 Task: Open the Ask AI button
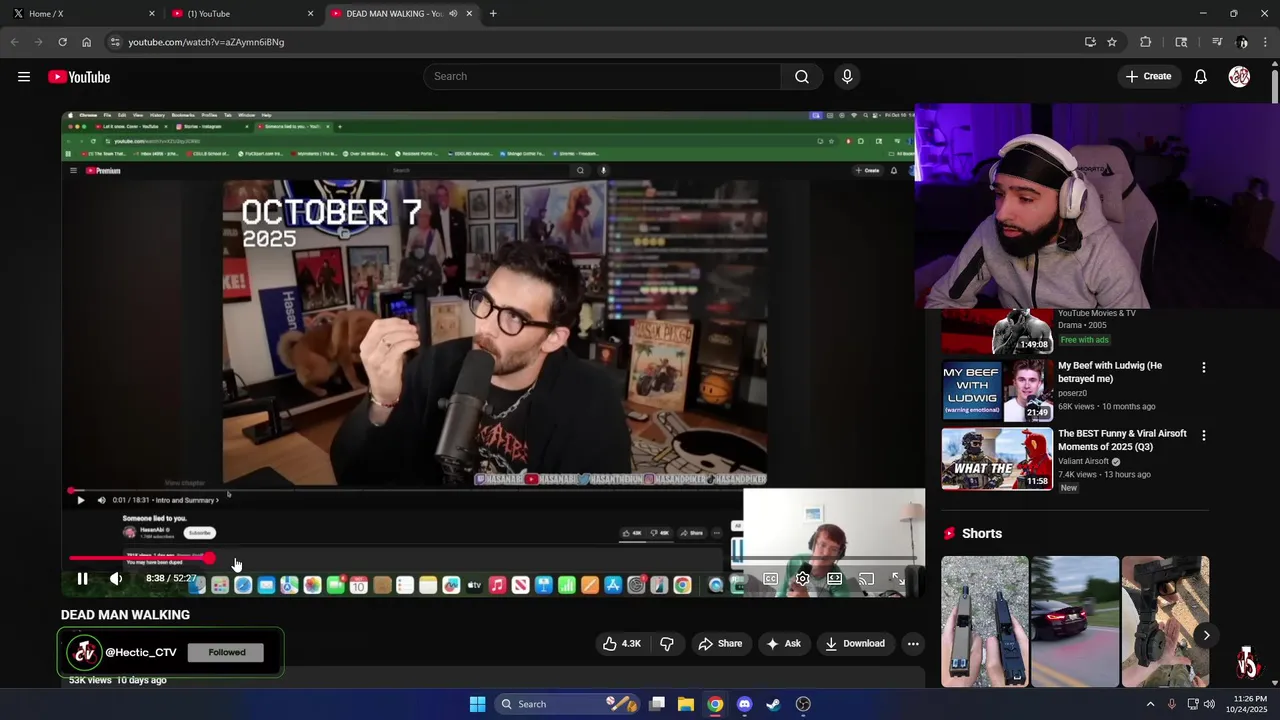coord(783,644)
